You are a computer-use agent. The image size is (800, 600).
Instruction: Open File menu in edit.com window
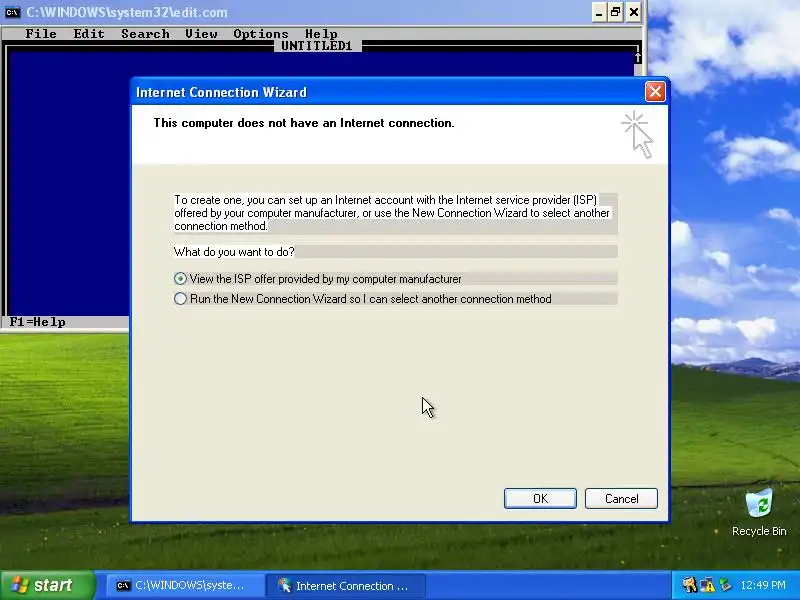point(41,34)
